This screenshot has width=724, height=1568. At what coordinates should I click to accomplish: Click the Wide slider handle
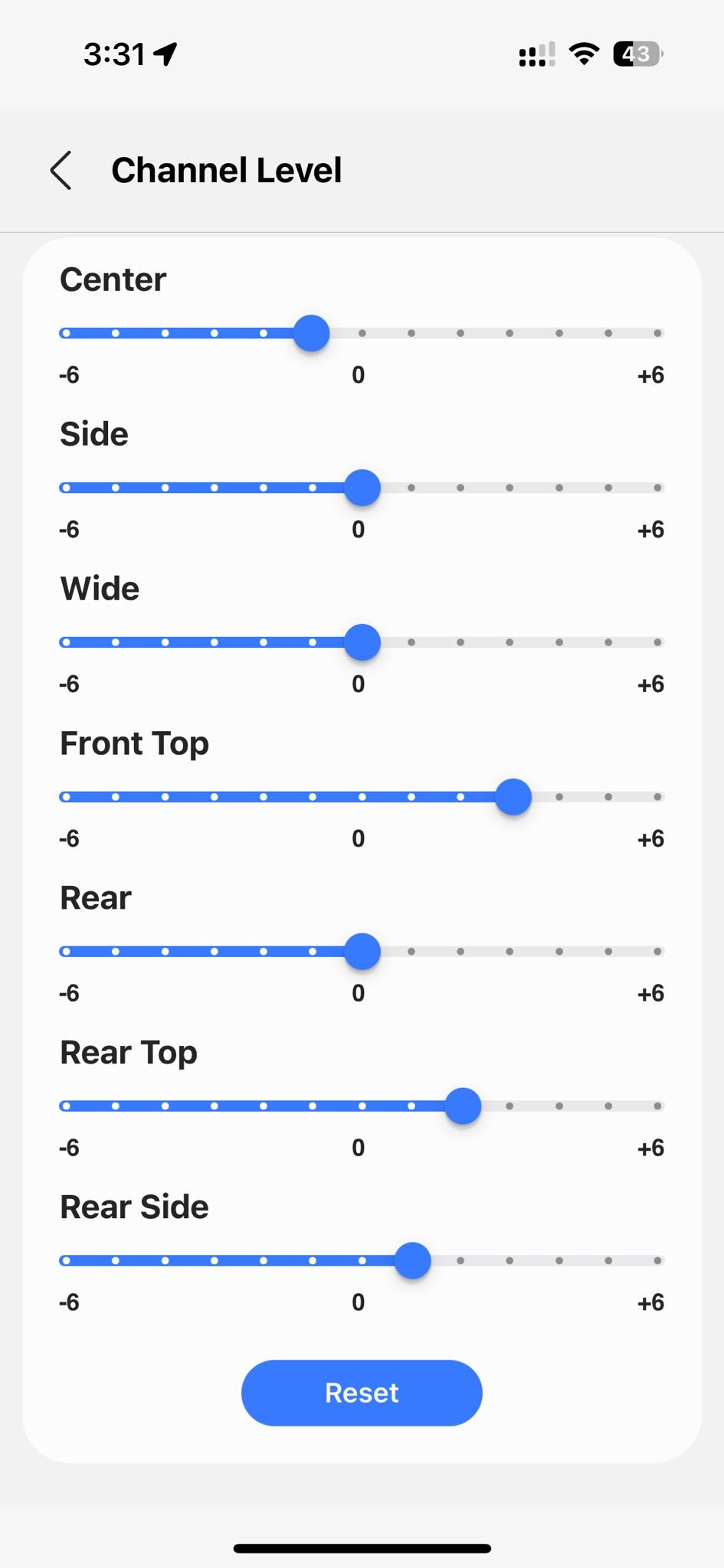[x=362, y=642]
